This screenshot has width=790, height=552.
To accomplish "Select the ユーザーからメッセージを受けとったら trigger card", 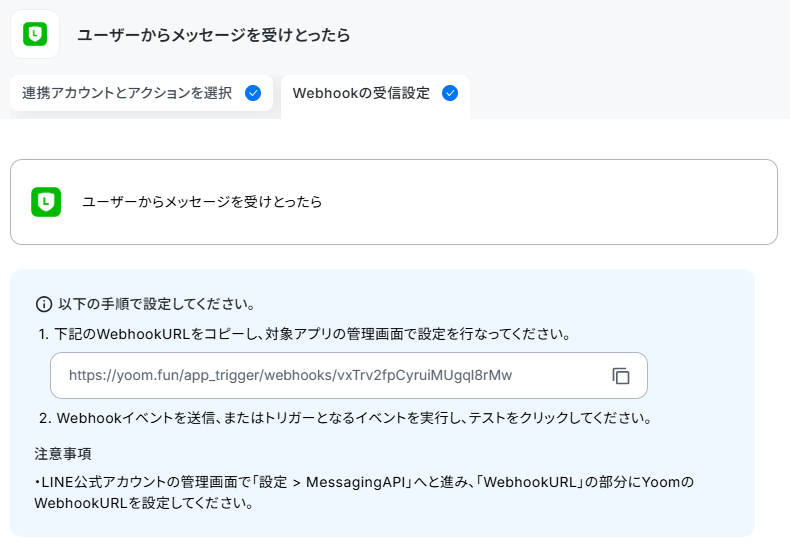I will [x=394, y=202].
